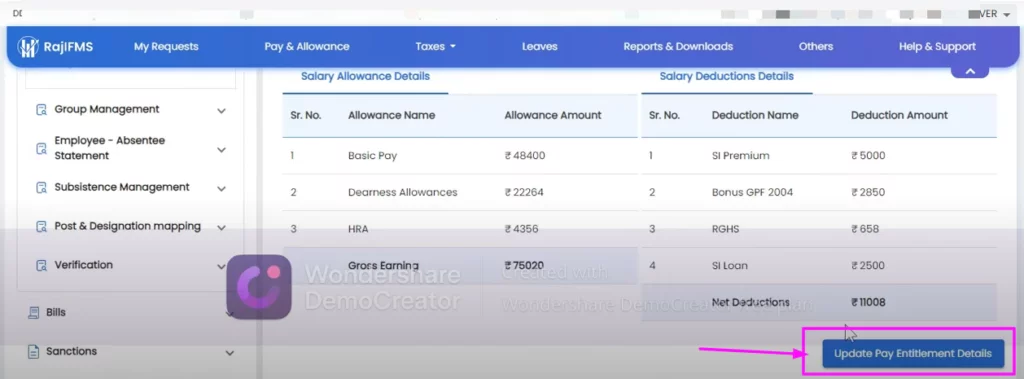Open the Pay & Allowance menu

pos(307,46)
